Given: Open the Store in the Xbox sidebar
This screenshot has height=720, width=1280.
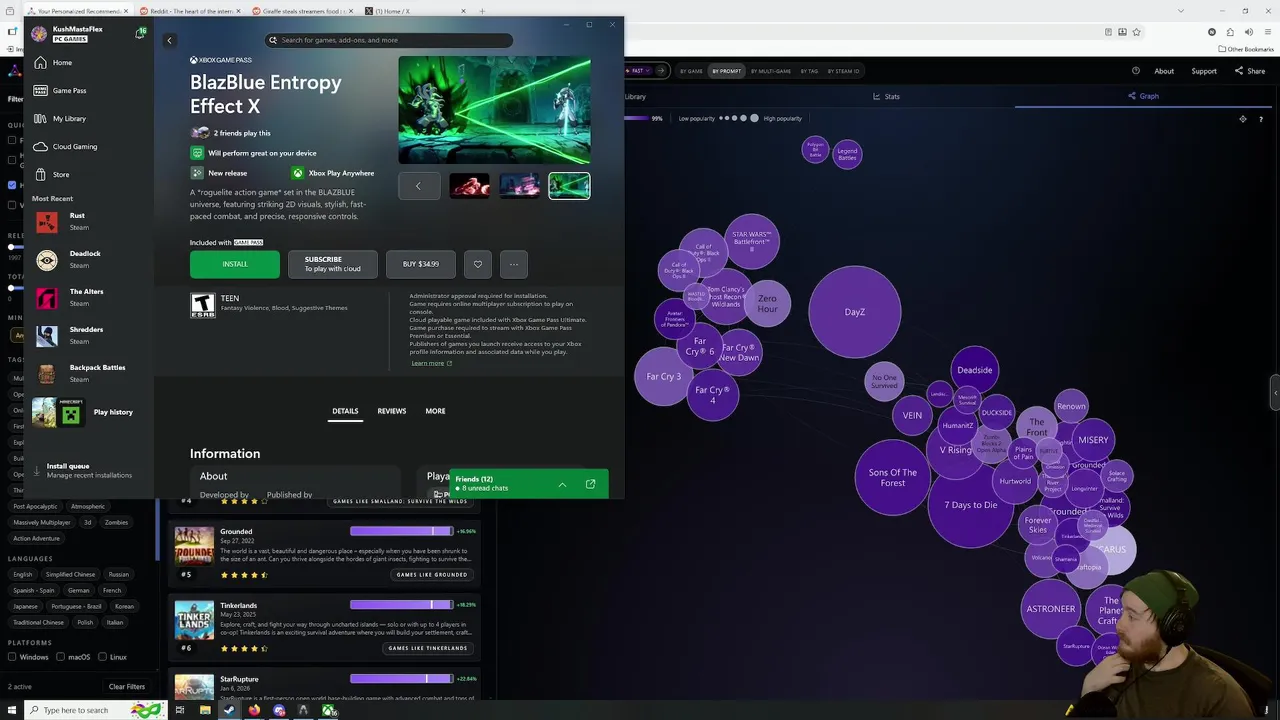Looking at the screenshot, I should pos(61,175).
